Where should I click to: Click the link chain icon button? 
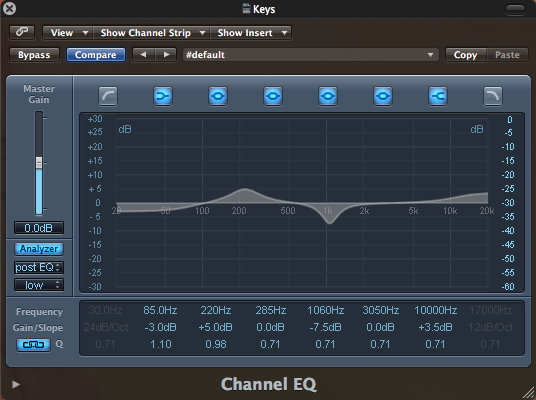pos(22,32)
